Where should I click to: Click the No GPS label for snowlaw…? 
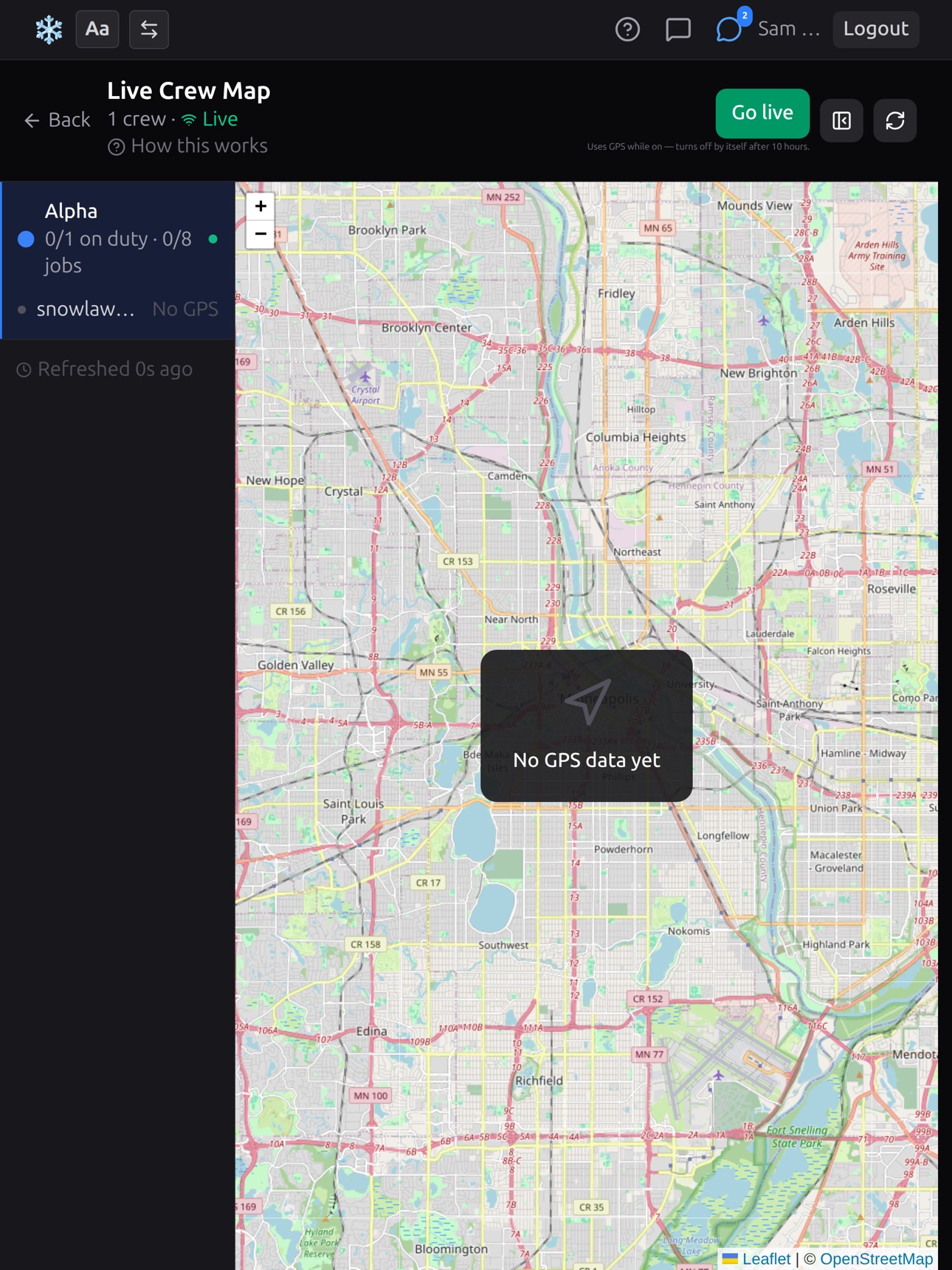click(x=185, y=309)
